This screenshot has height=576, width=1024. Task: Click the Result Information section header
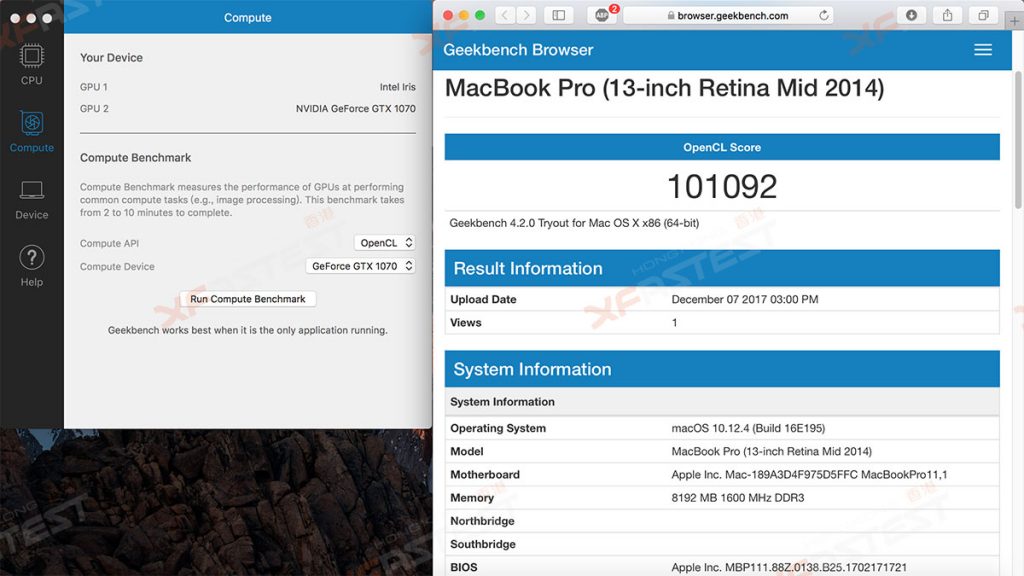(x=722, y=268)
